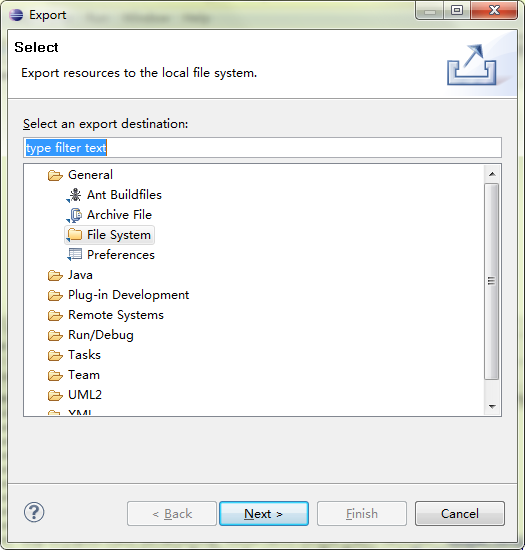Click the scrollbar up arrow
The height and width of the screenshot is (550, 525).
tap(492, 174)
